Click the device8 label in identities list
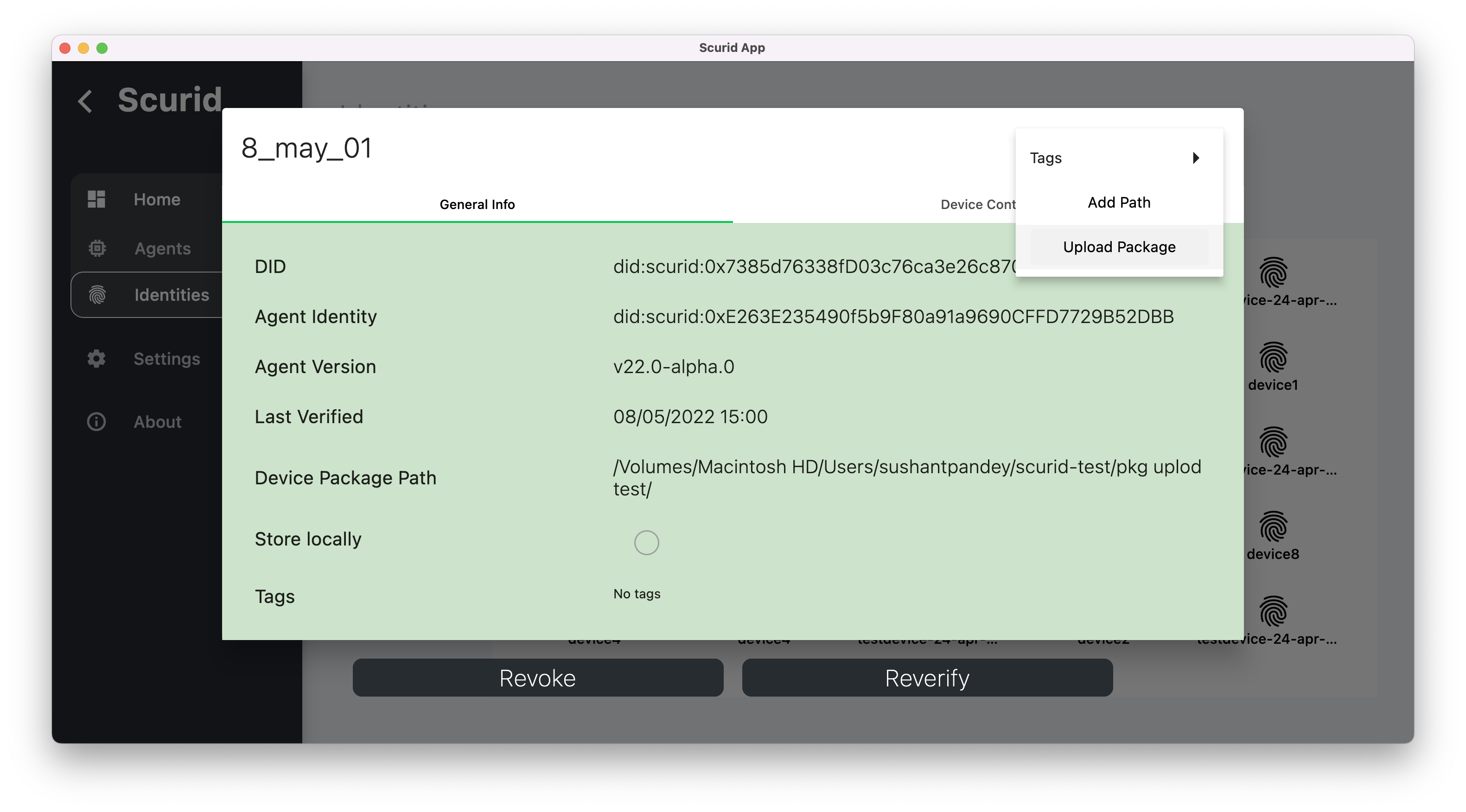The width and height of the screenshot is (1466, 812). coord(1273,554)
